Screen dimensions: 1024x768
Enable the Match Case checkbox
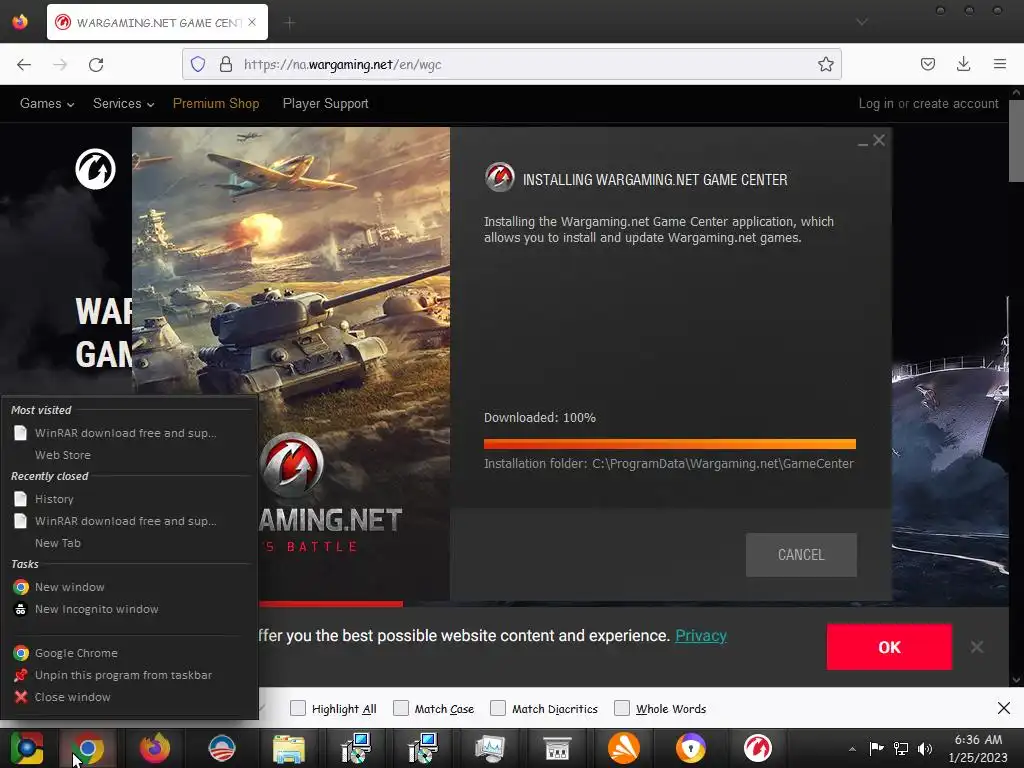[401, 708]
